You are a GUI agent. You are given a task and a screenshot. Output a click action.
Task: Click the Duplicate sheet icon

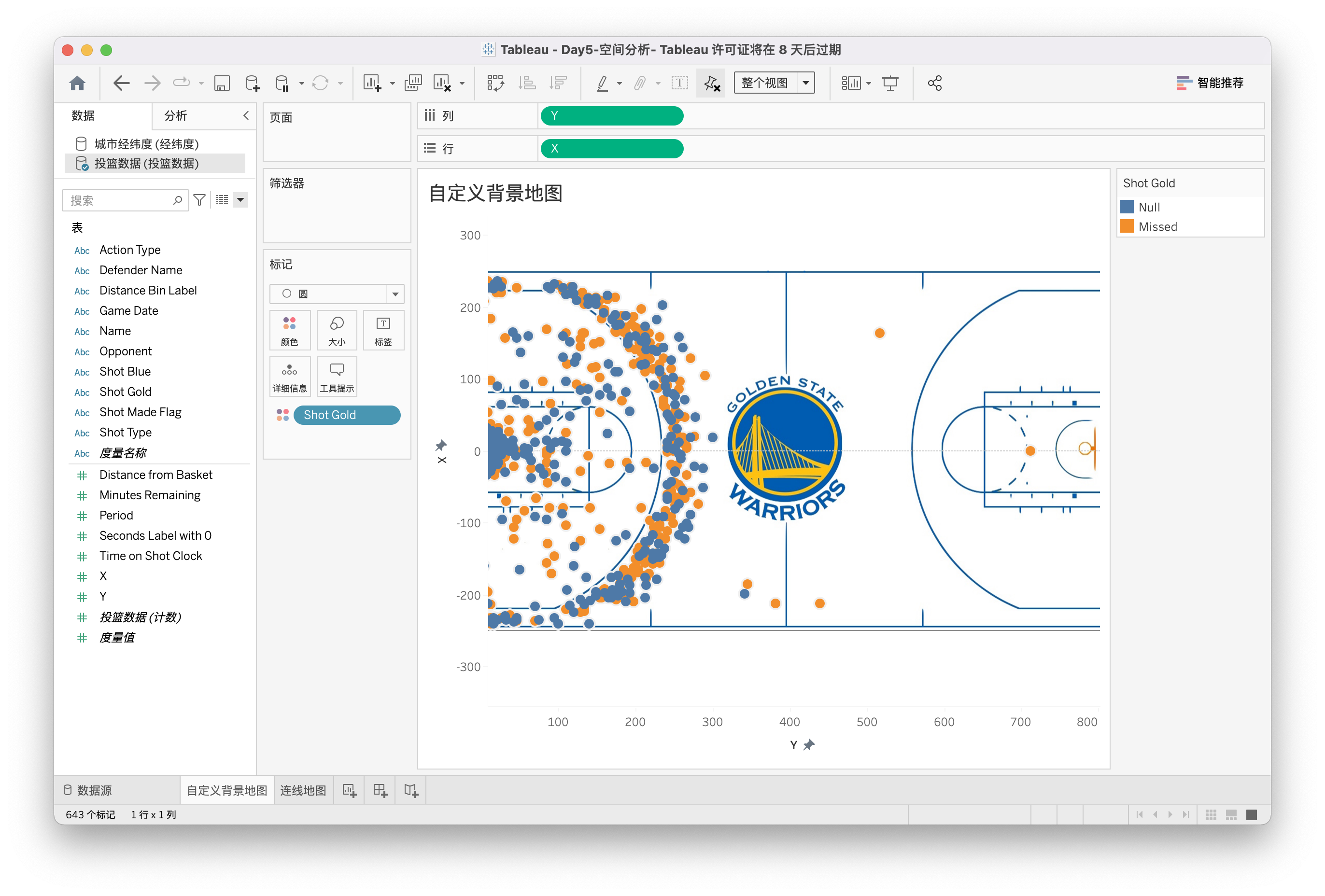click(x=413, y=83)
